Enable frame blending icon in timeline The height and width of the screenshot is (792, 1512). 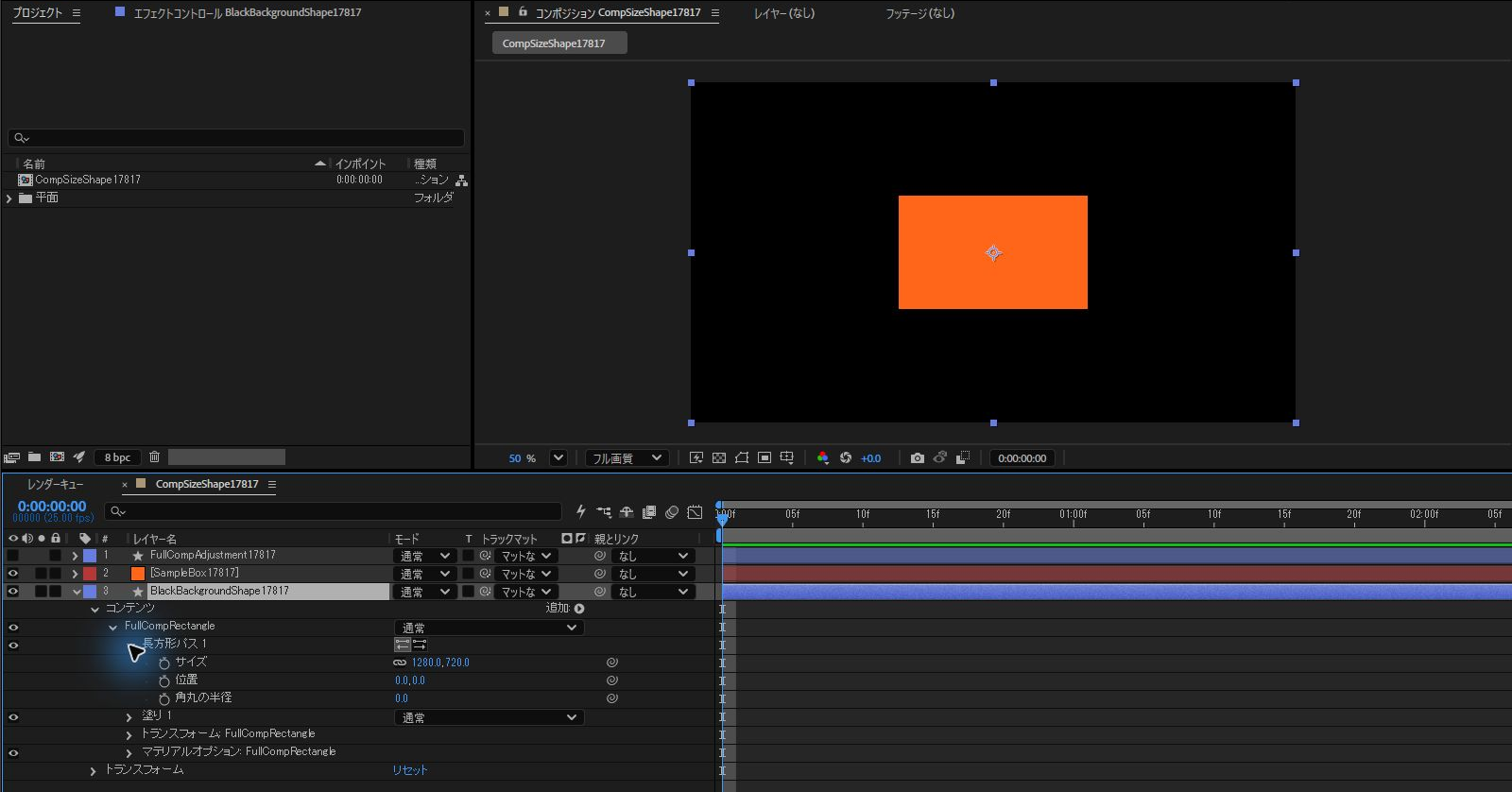[x=649, y=512]
